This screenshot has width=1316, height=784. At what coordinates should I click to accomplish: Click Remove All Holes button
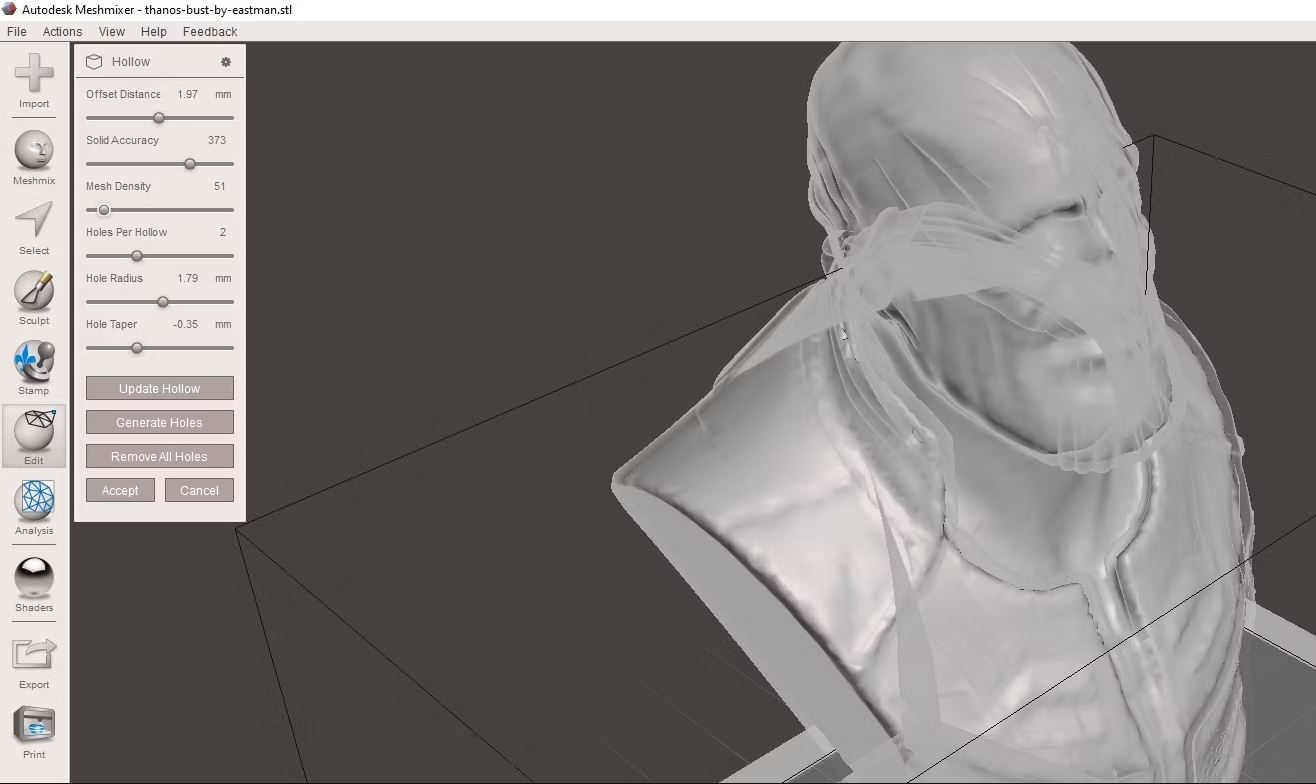click(160, 456)
